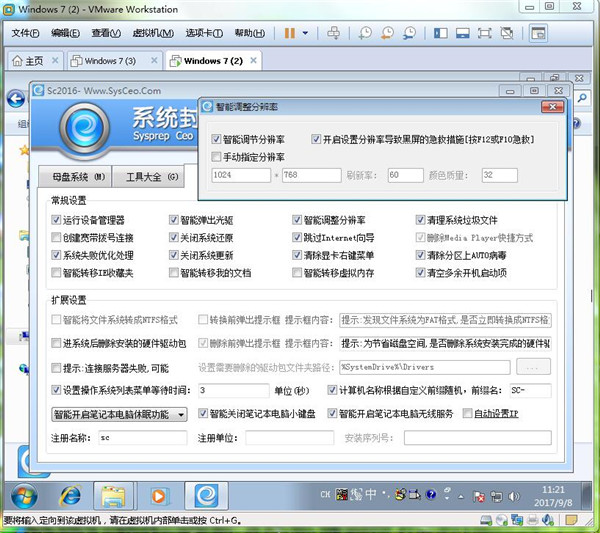This screenshot has height=533, width=600.
Task: Click the 1024 width input field
Action: 241,175
